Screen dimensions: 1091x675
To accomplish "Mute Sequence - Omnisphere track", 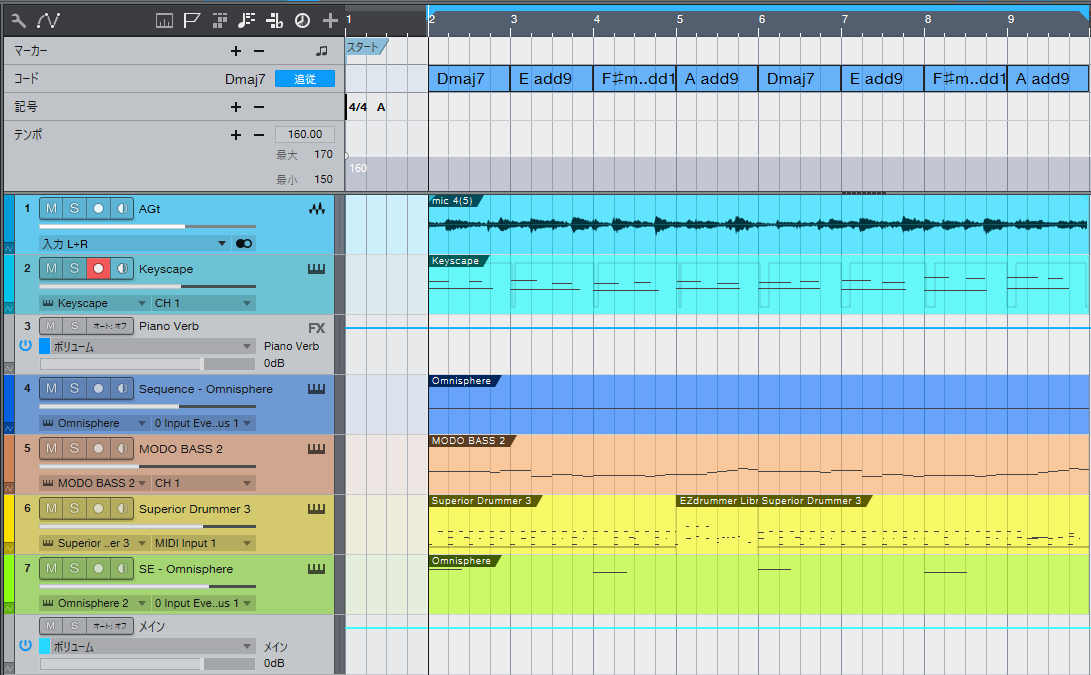I will click(51, 389).
